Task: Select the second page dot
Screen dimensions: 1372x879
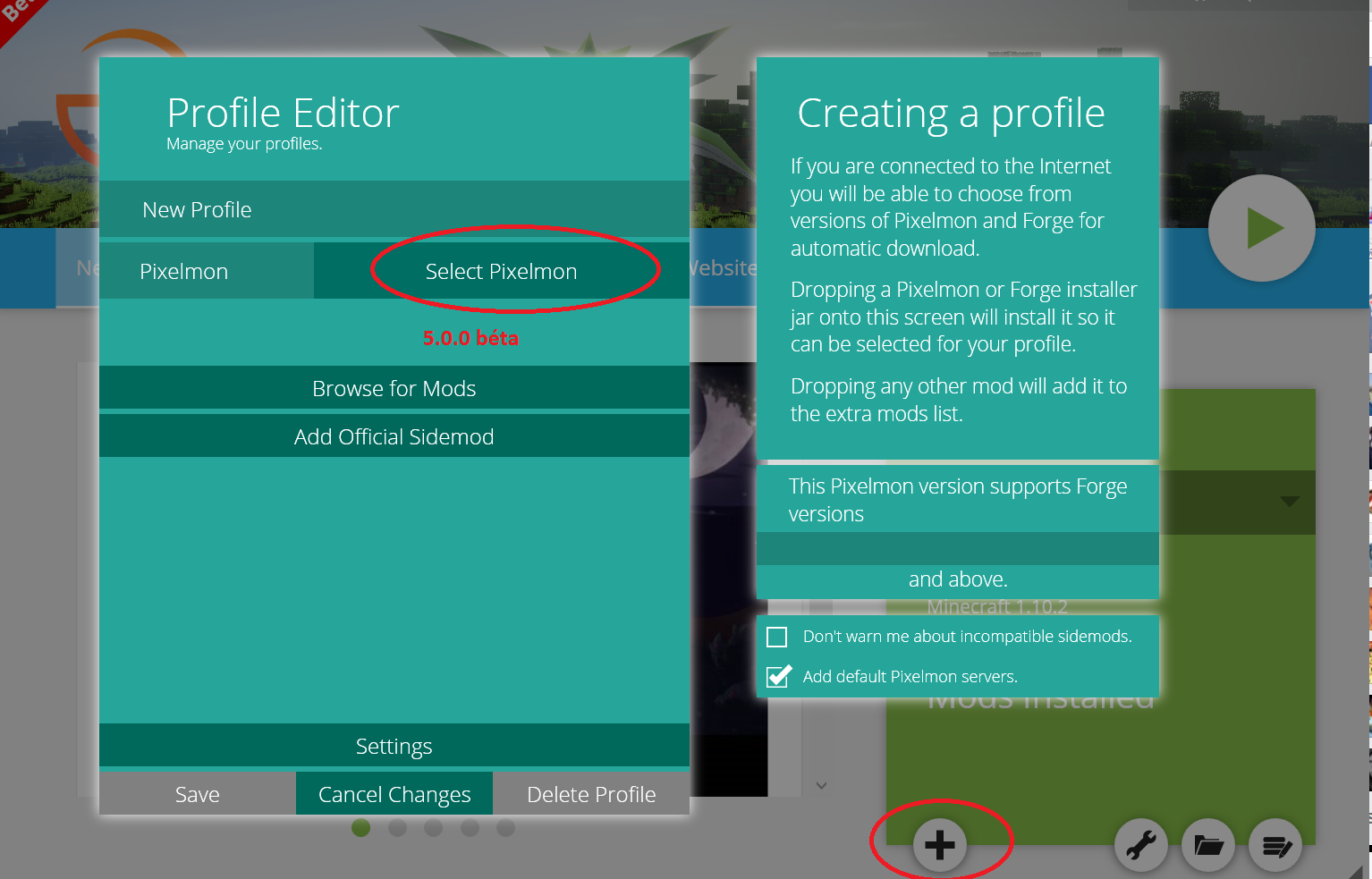Action: (398, 828)
